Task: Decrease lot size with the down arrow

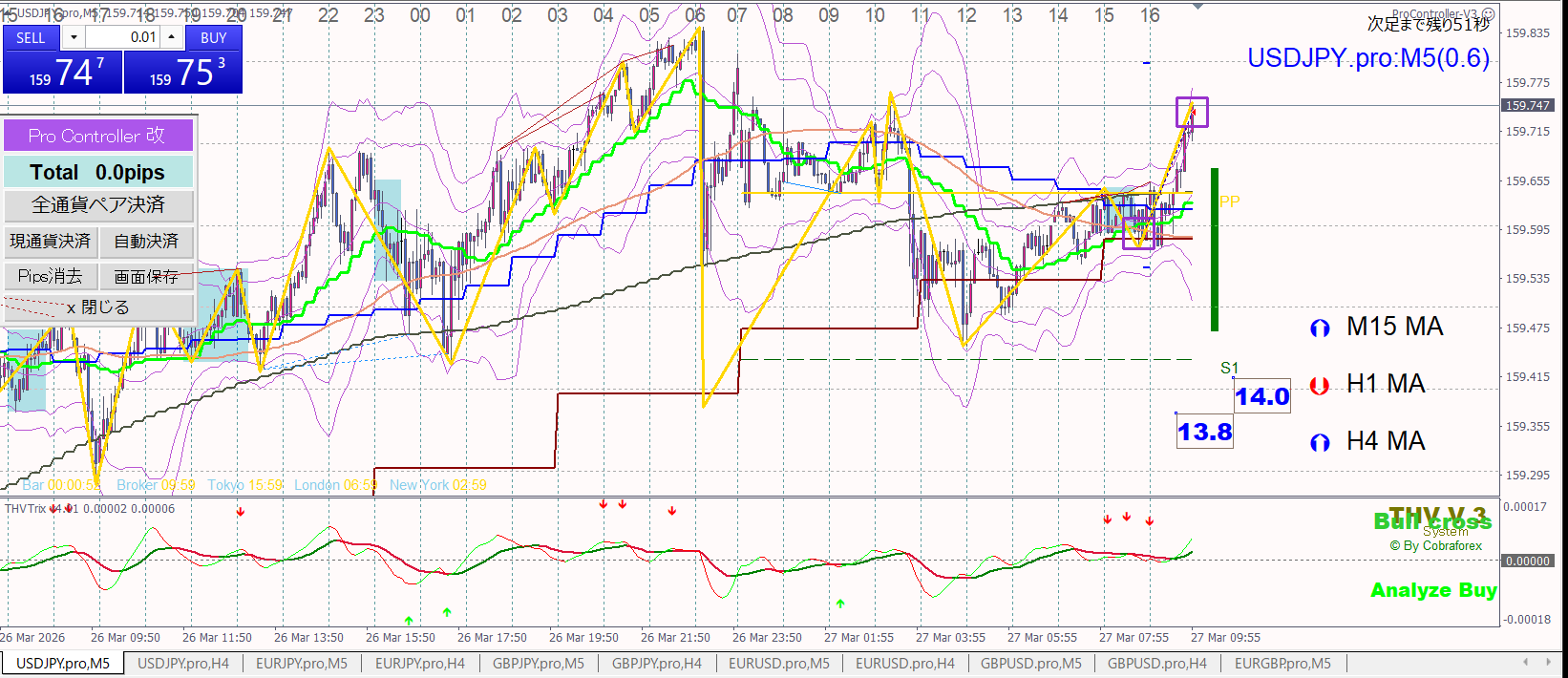Action: (74, 37)
